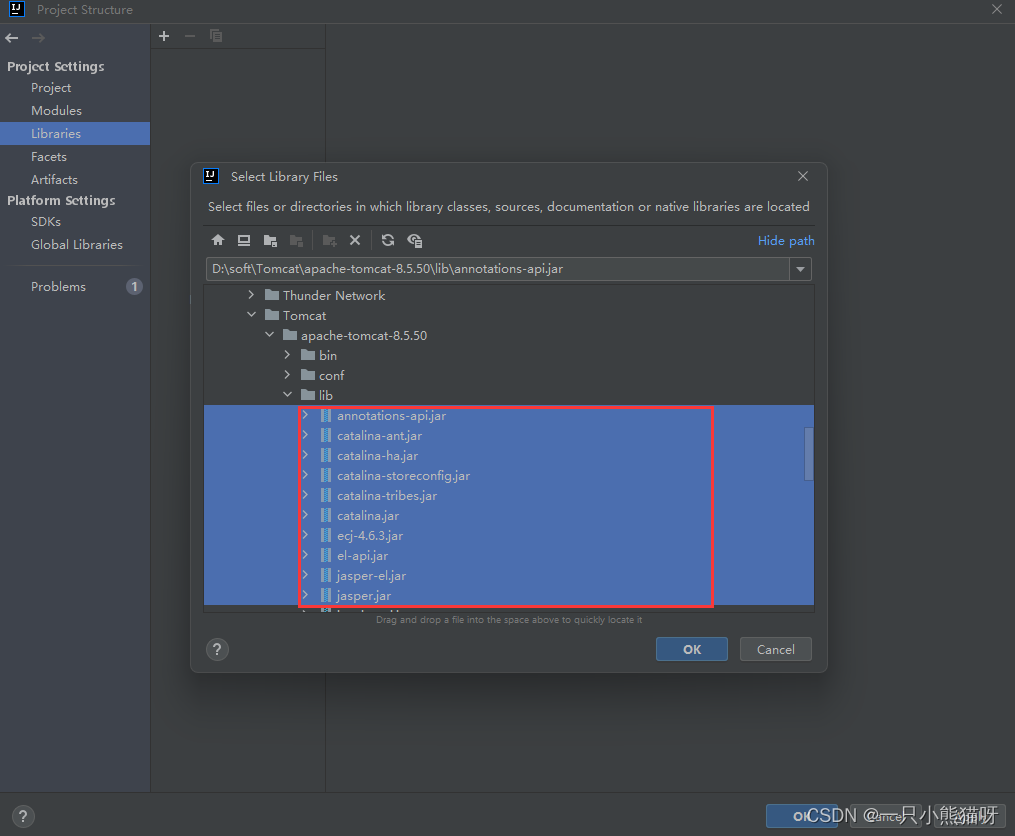Select jasper-el.jar
This screenshot has height=836, width=1015.
508,576
